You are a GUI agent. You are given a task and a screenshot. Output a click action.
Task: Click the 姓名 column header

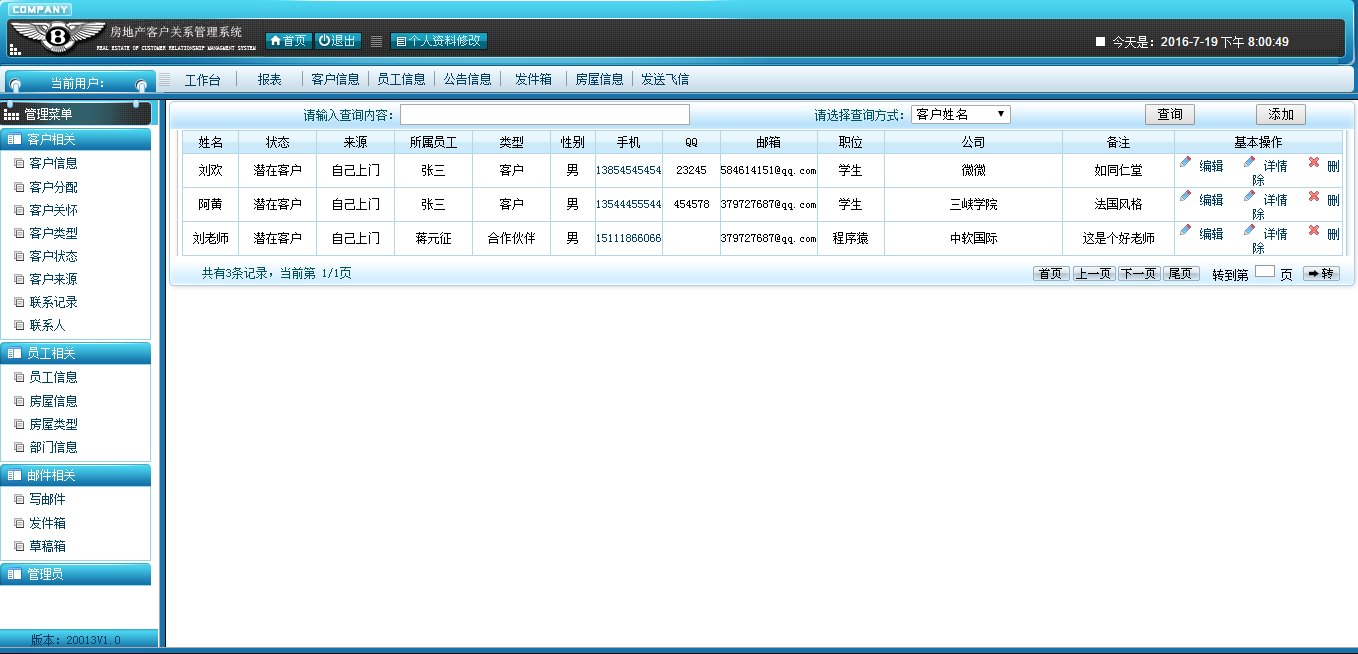210,142
